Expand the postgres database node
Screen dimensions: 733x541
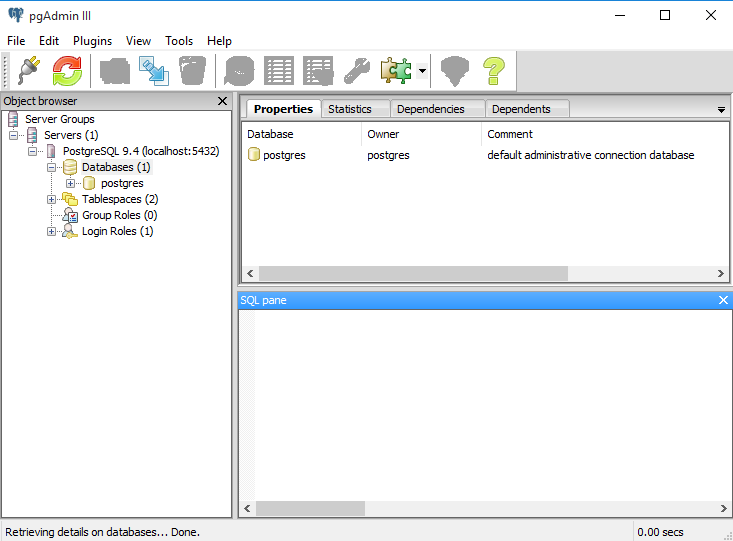click(x=70, y=183)
